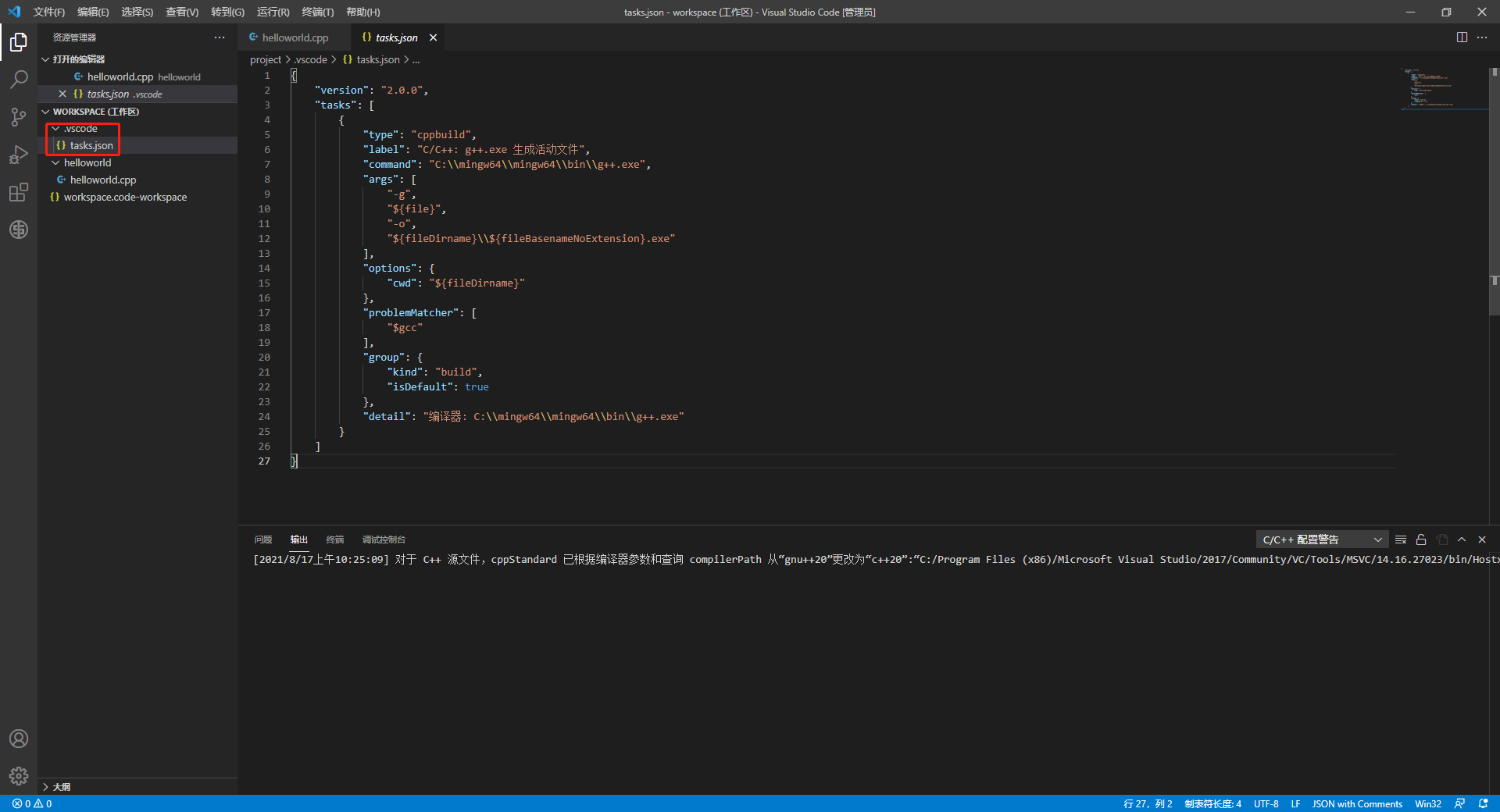Open the 帮助(H) menu
This screenshot has height=812, width=1500.
point(363,12)
